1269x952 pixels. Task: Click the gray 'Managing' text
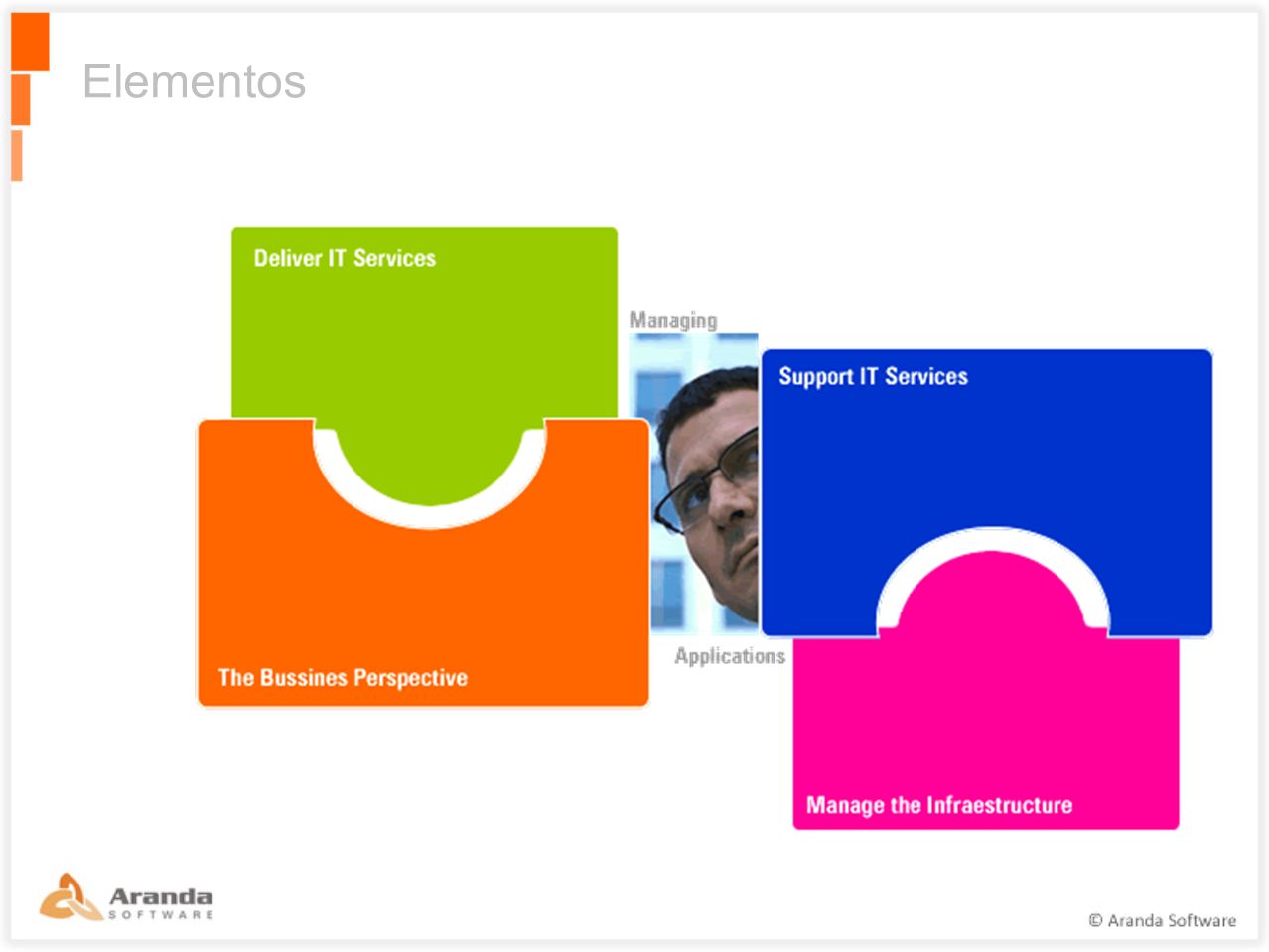pyautogui.click(x=673, y=320)
